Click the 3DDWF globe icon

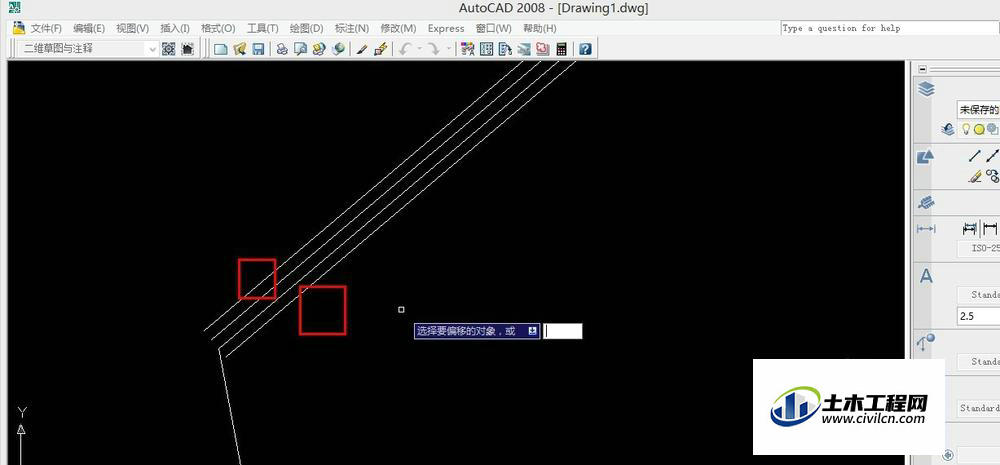coord(338,48)
